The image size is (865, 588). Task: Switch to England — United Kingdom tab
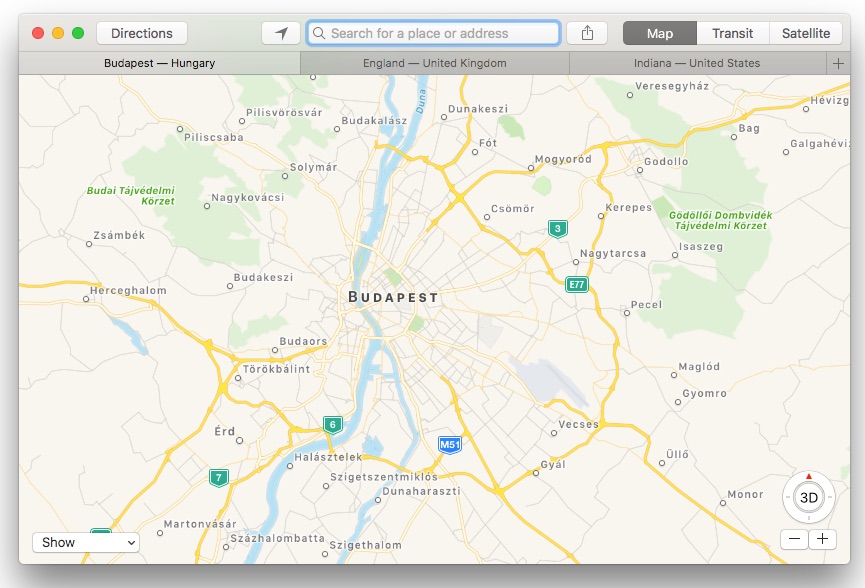(434, 63)
